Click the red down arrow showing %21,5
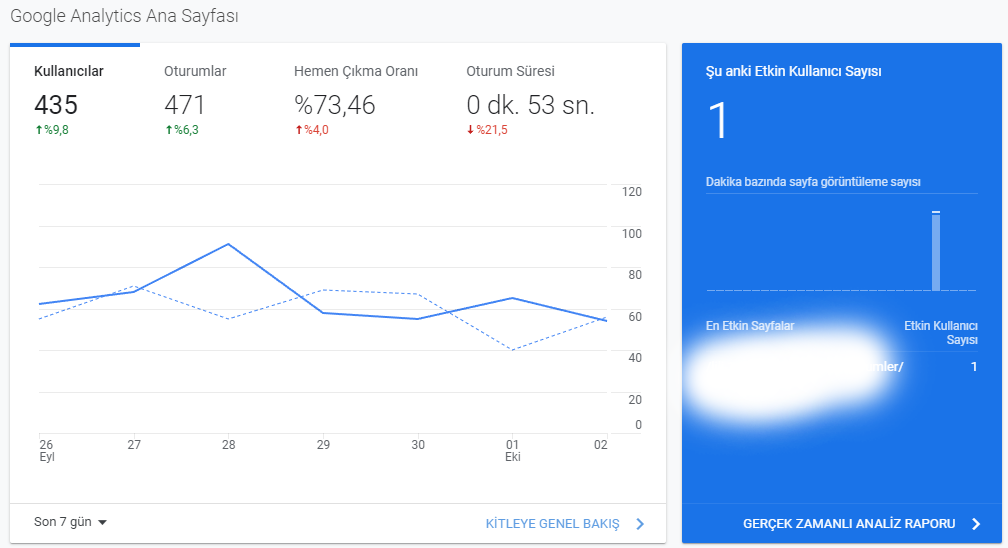 471,130
